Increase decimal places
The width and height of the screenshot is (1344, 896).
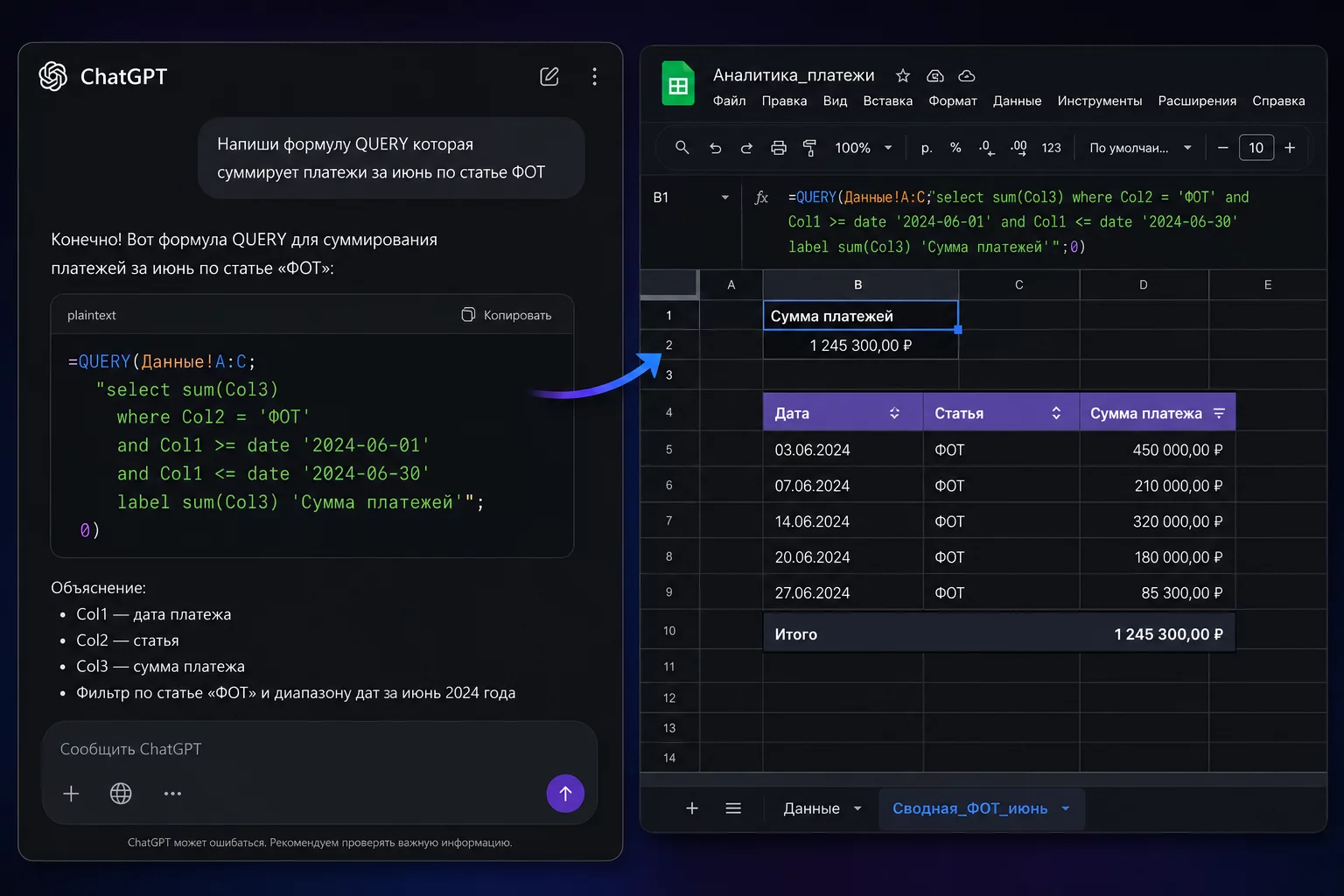click(1018, 148)
